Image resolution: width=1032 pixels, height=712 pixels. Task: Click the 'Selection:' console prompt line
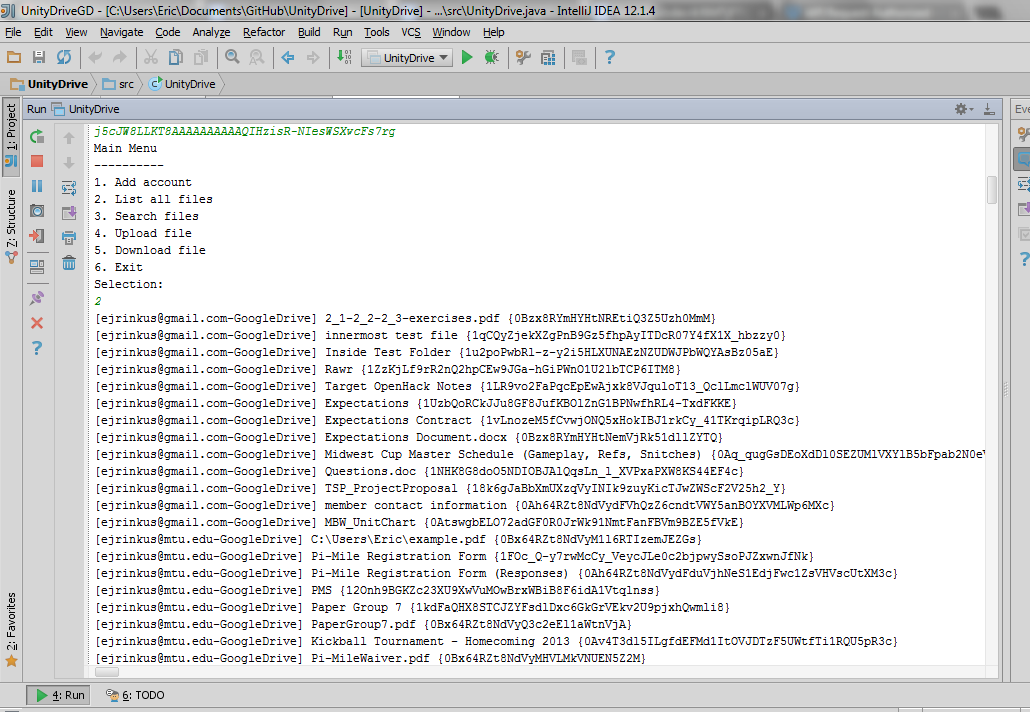click(x=128, y=284)
